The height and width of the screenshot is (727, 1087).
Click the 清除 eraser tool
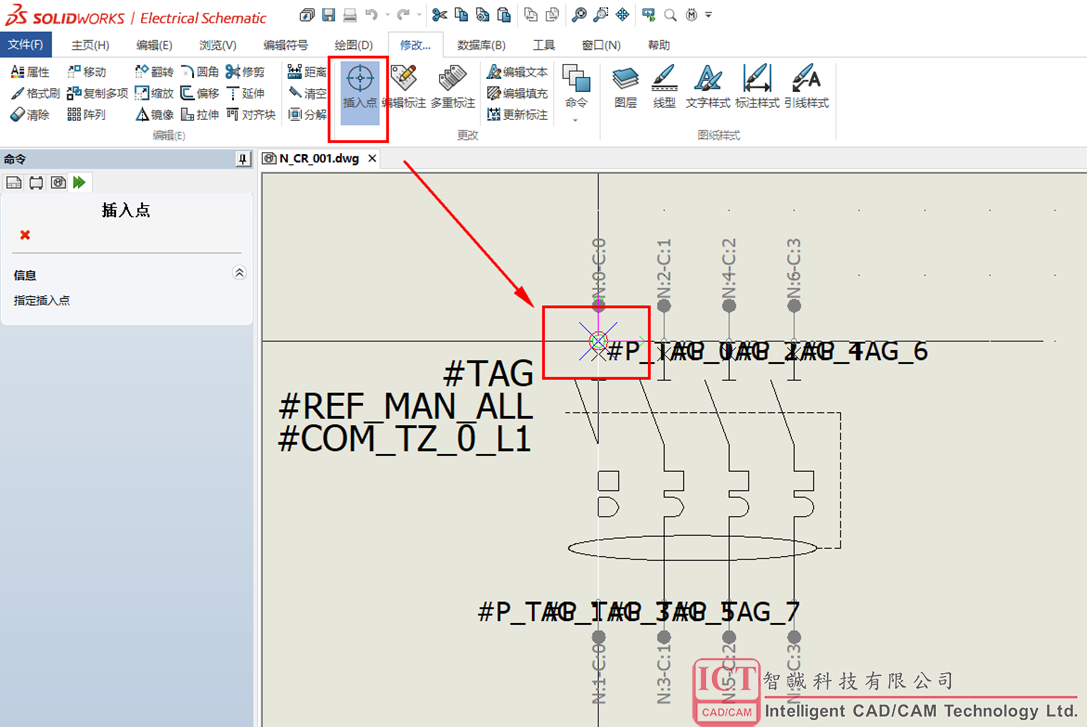click(30, 114)
